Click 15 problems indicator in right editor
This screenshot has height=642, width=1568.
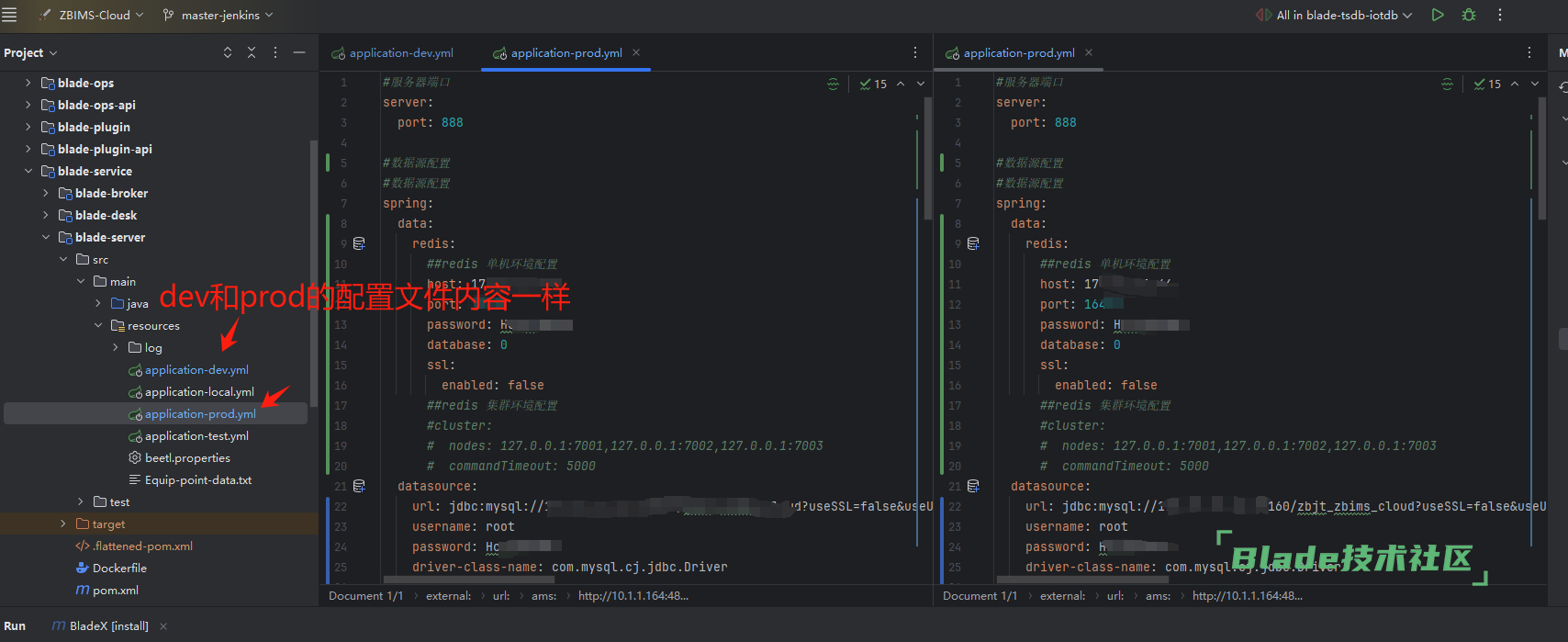click(x=1487, y=84)
